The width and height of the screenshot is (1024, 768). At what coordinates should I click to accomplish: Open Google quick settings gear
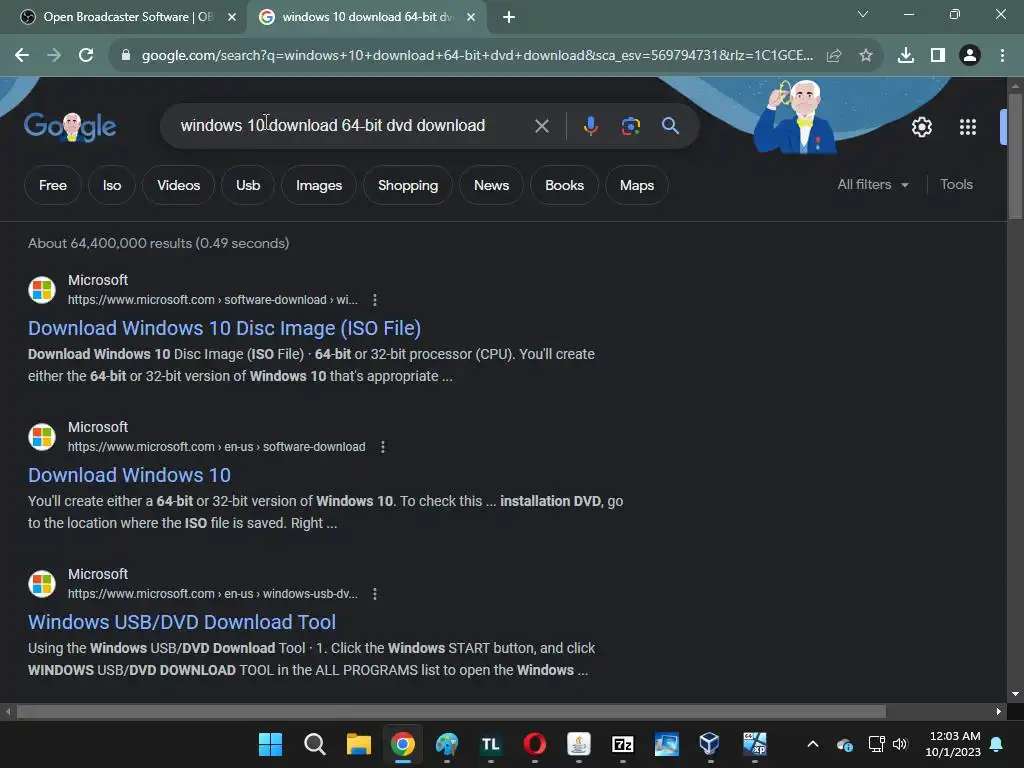click(x=921, y=127)
